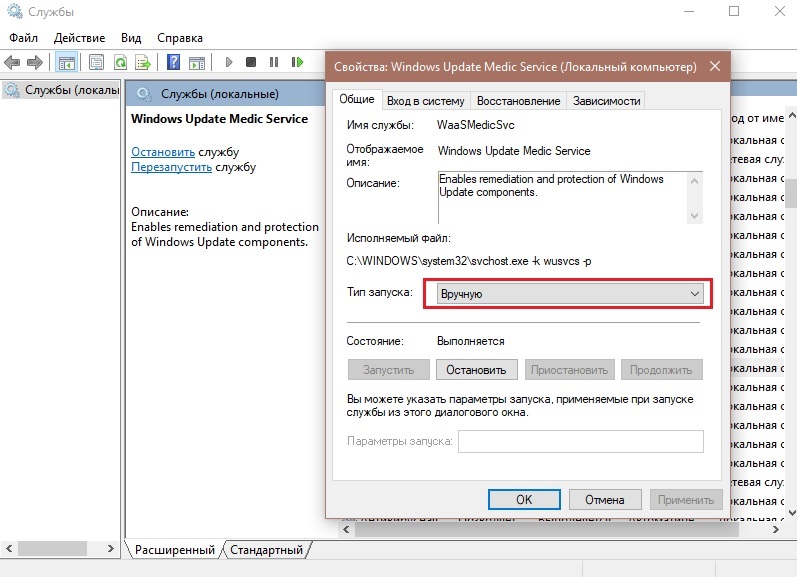The image size is (797, 577).
Task: Click the Forward arrow in the toolbar
Action: [36, 62]
